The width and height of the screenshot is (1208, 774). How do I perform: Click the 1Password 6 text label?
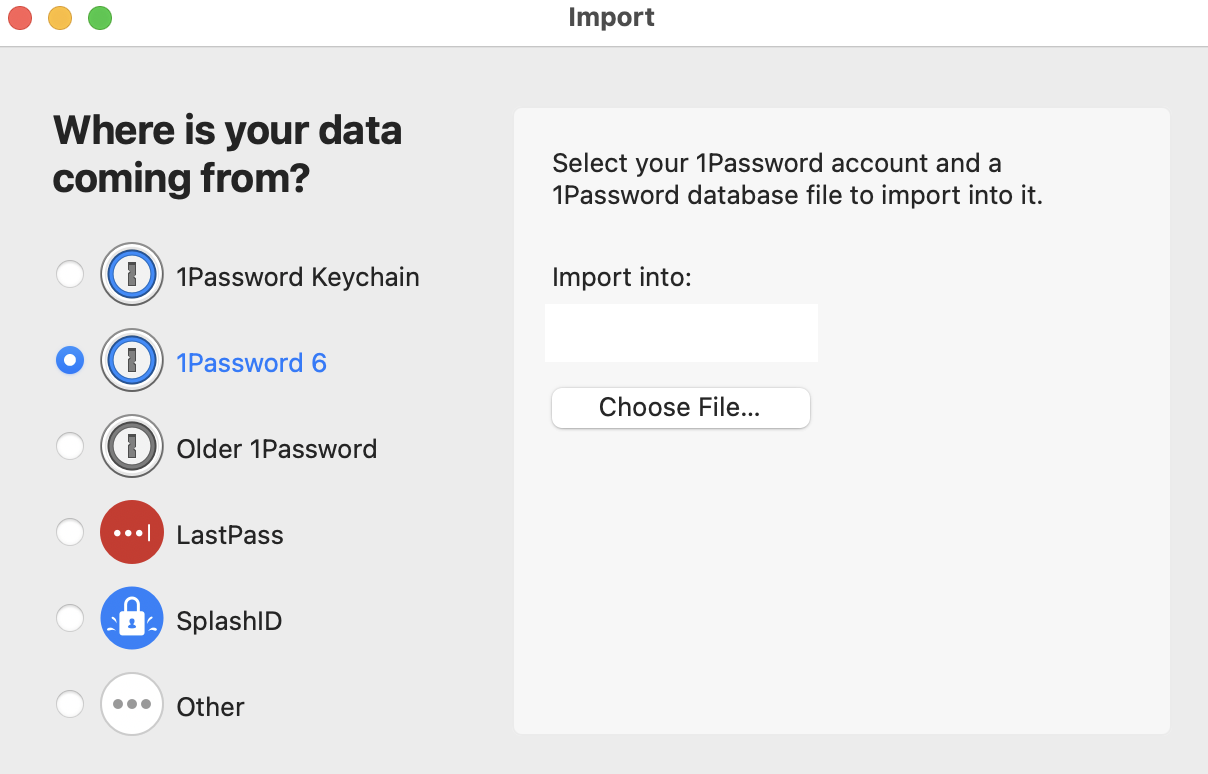[x=251, y=363]
